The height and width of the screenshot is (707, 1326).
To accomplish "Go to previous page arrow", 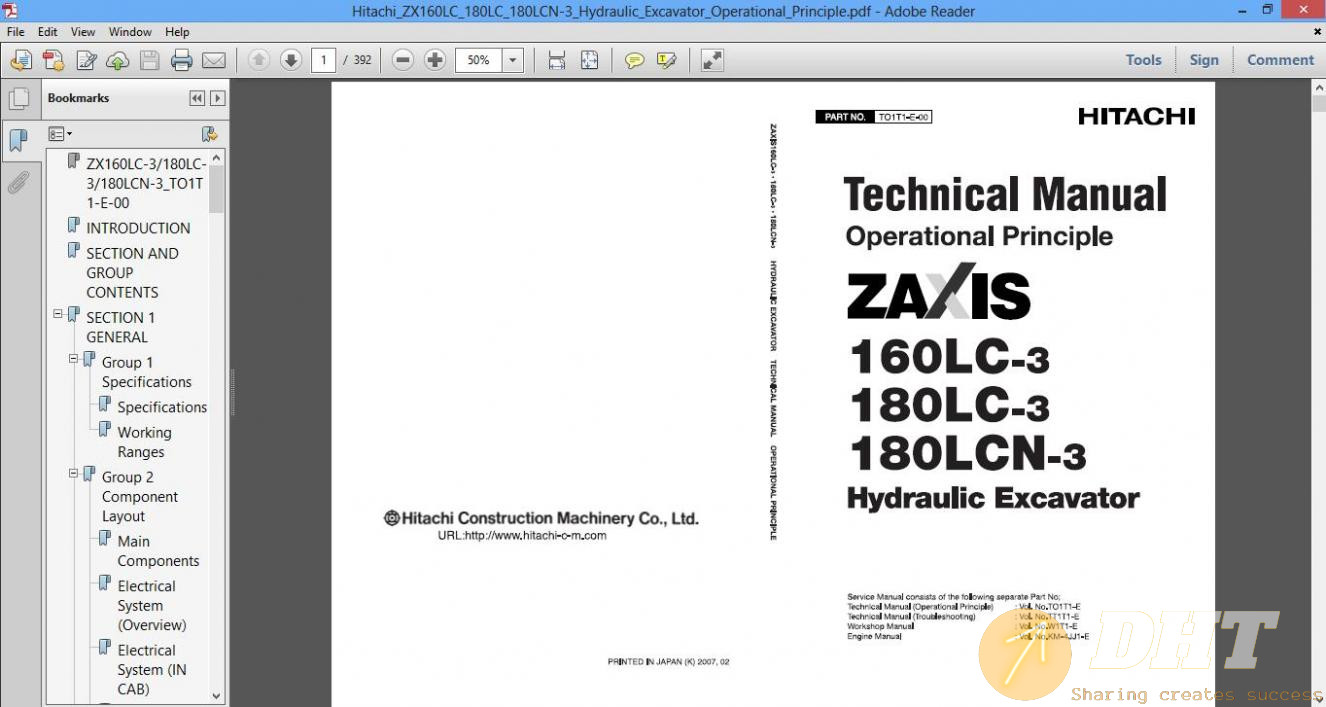I will coord(258,60).
